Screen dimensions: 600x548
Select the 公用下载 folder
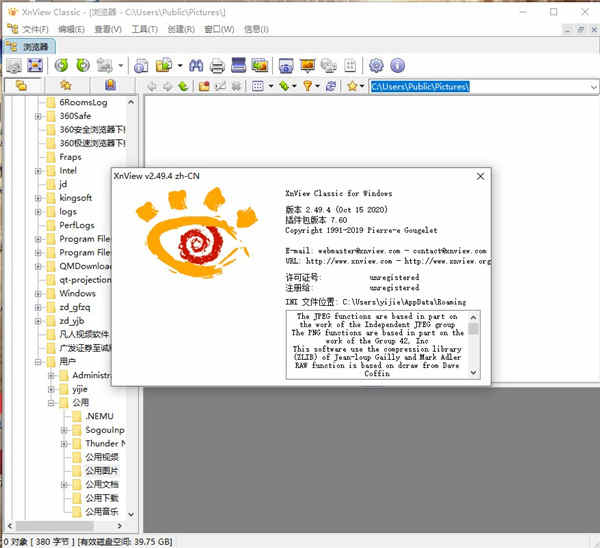pos(102,498)
